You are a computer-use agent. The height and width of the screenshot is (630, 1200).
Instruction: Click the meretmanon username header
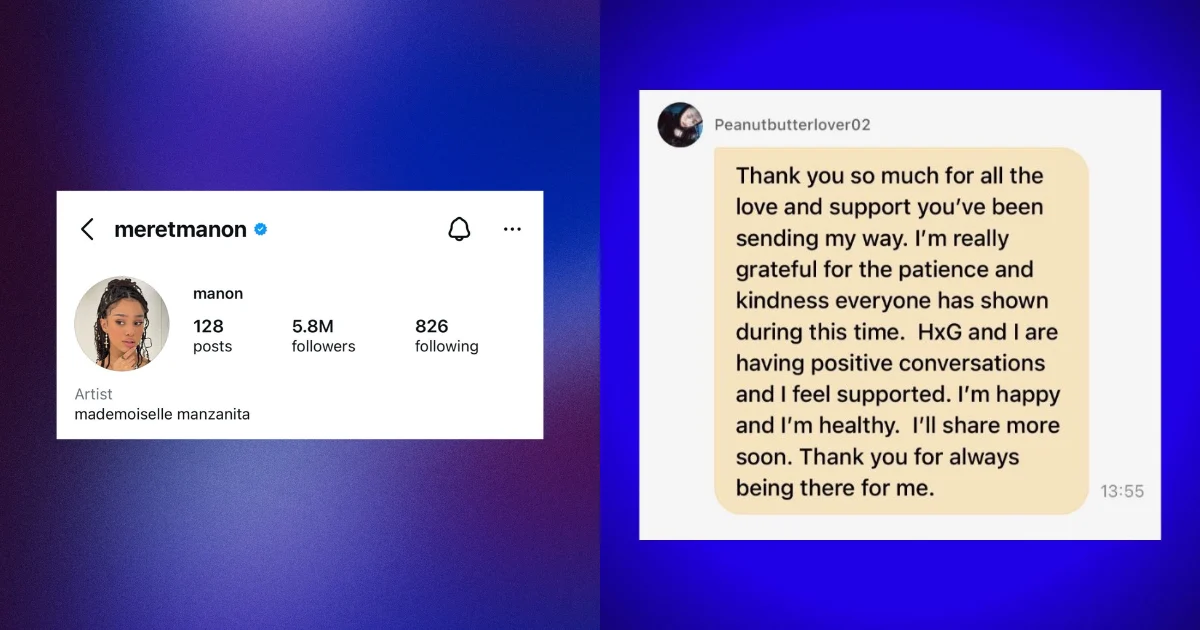(x=180, y=229)
